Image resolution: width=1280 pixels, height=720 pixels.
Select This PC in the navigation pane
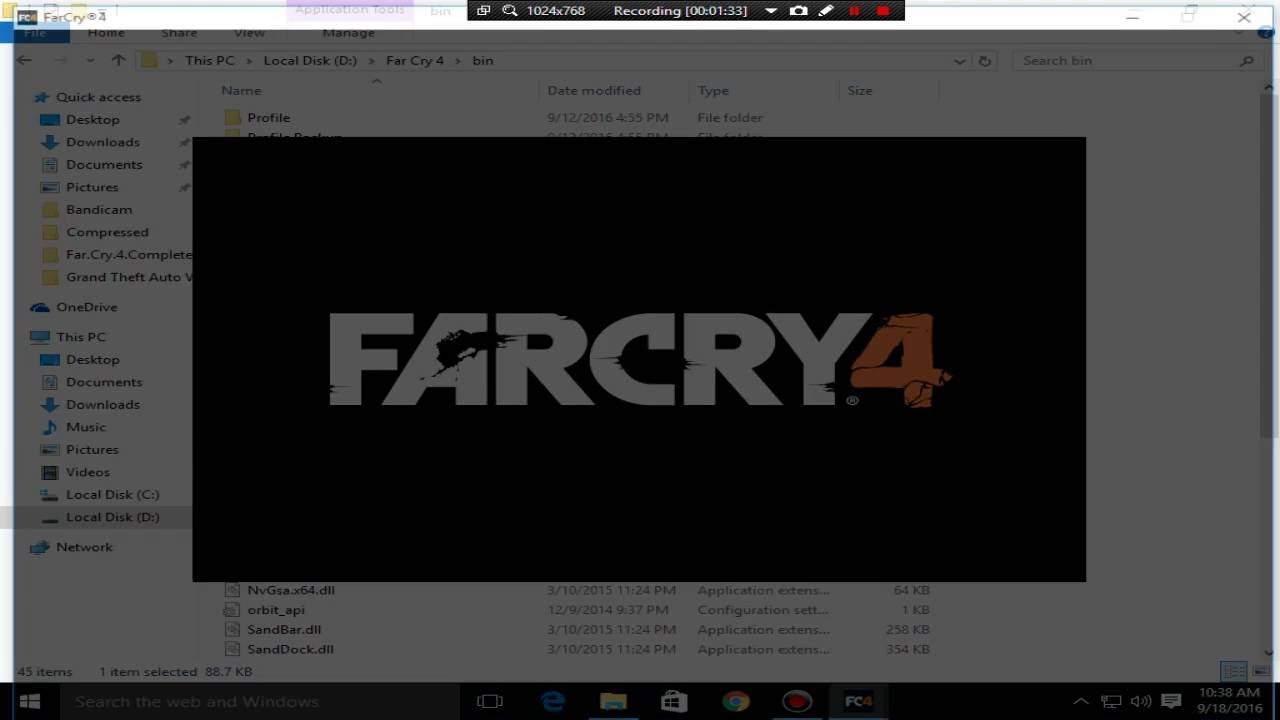[x=80, y=337]
